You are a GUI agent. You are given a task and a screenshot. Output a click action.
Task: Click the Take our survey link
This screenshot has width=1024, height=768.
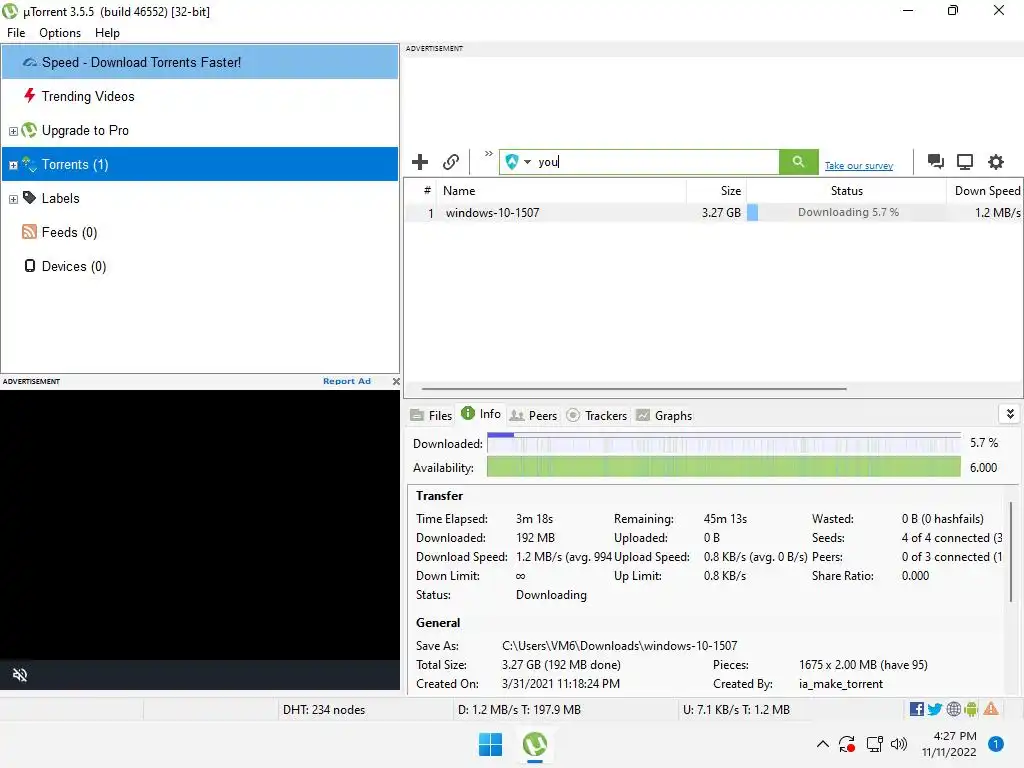tap(859, 166)
